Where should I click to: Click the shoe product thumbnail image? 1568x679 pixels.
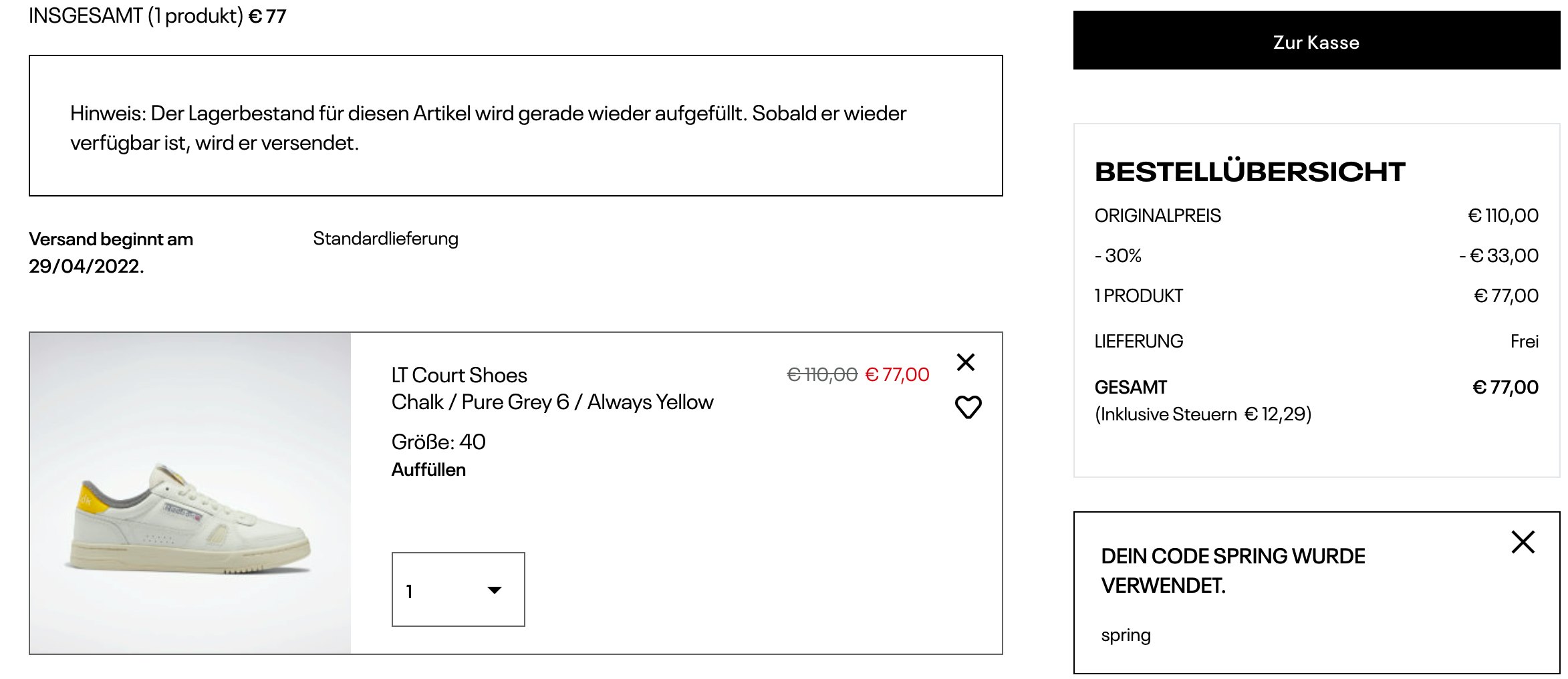tap(190, 493)
